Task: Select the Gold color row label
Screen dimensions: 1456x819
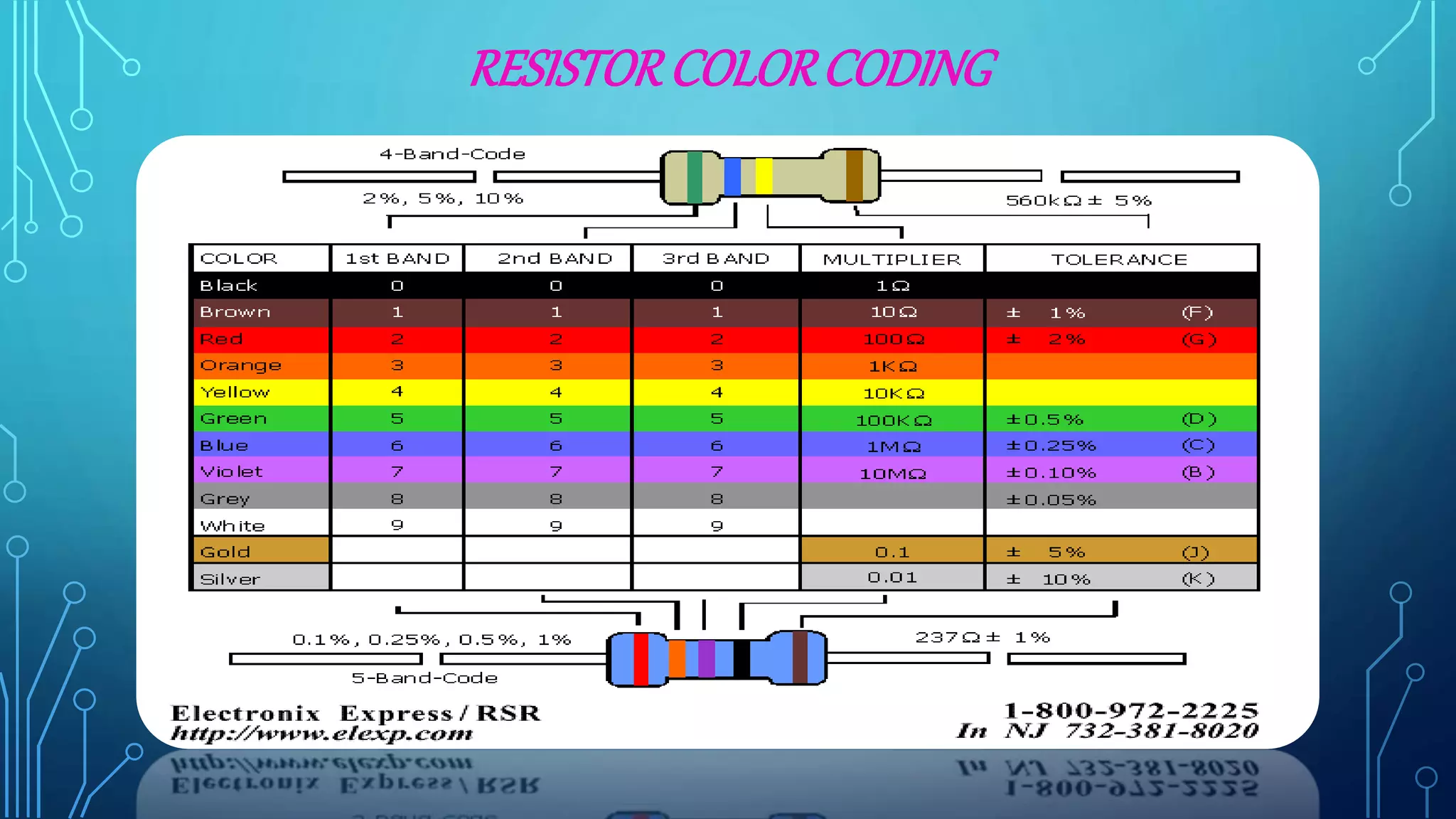Action: tap(225, 552)
